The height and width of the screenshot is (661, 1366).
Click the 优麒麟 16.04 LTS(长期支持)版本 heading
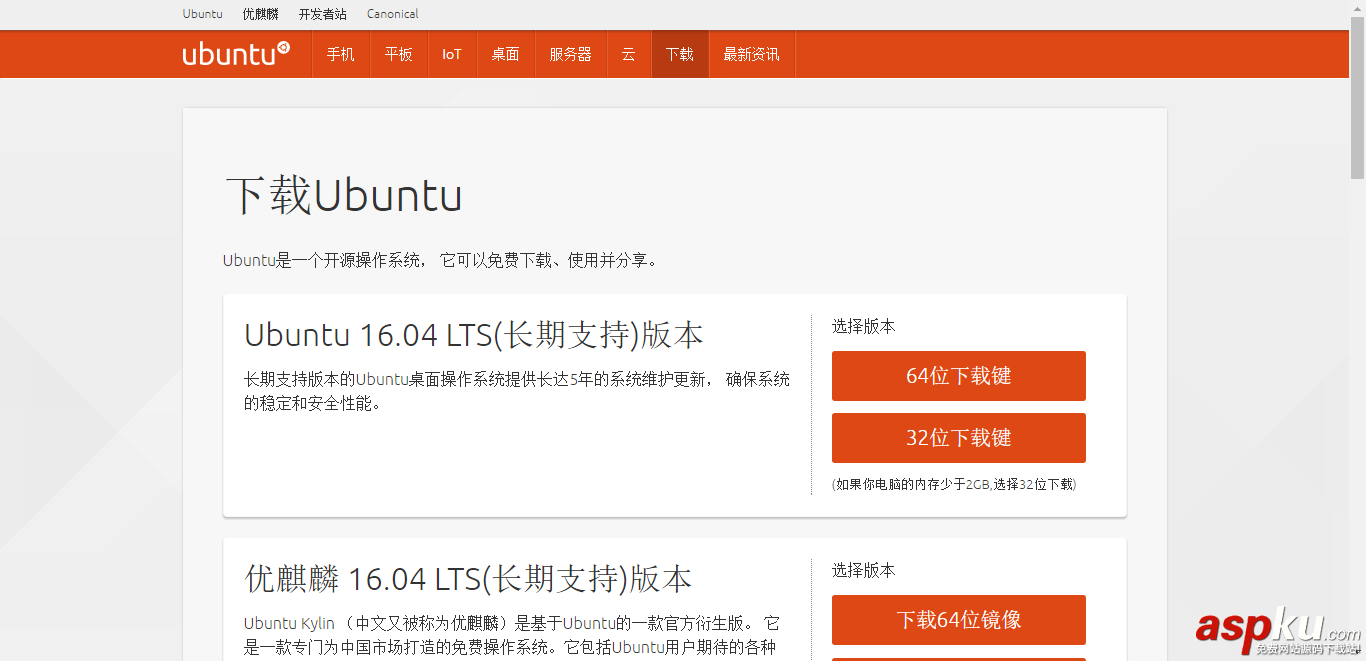click(x=468, y=579)
